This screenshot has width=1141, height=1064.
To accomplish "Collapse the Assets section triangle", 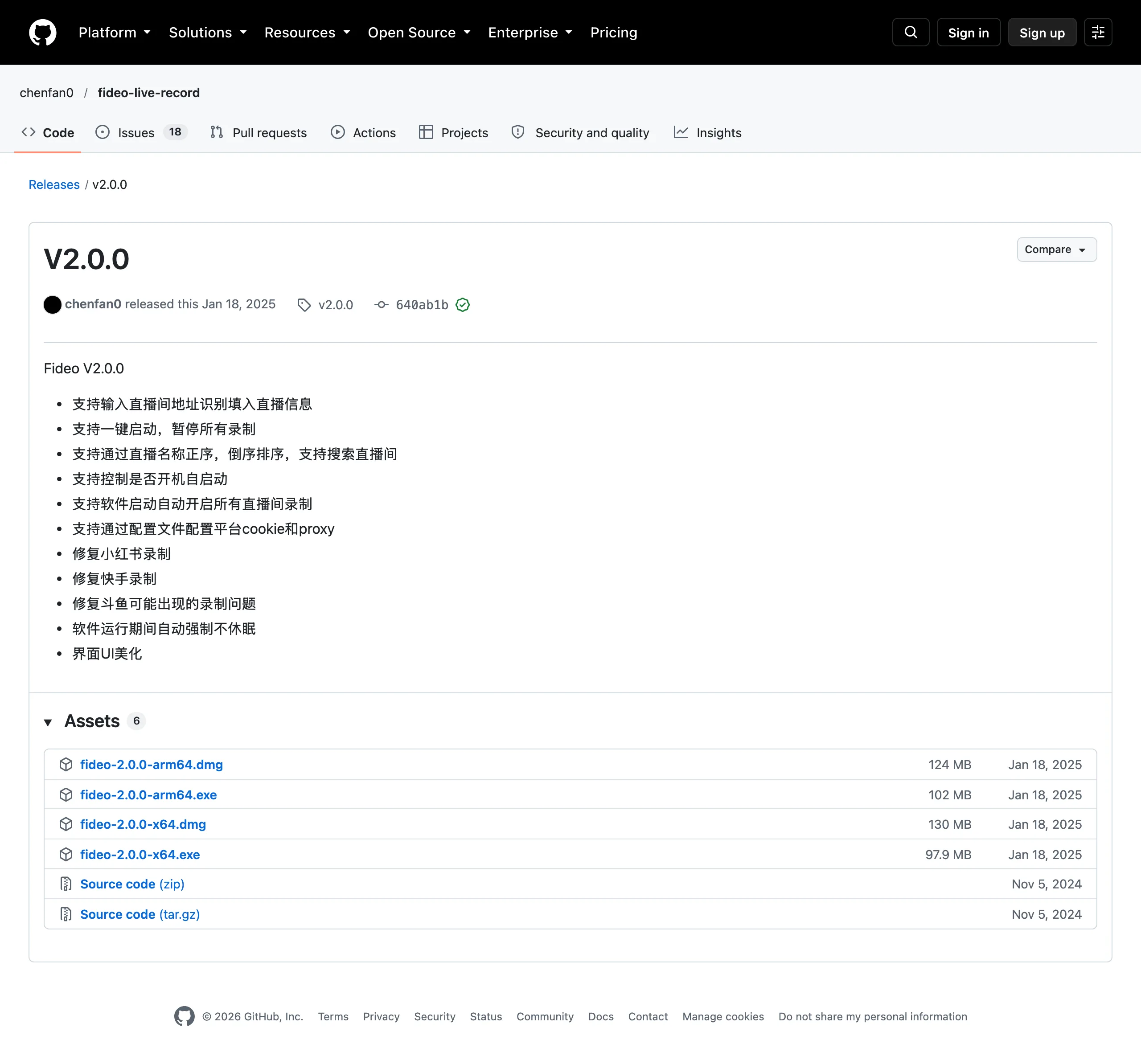I will 48,722.
